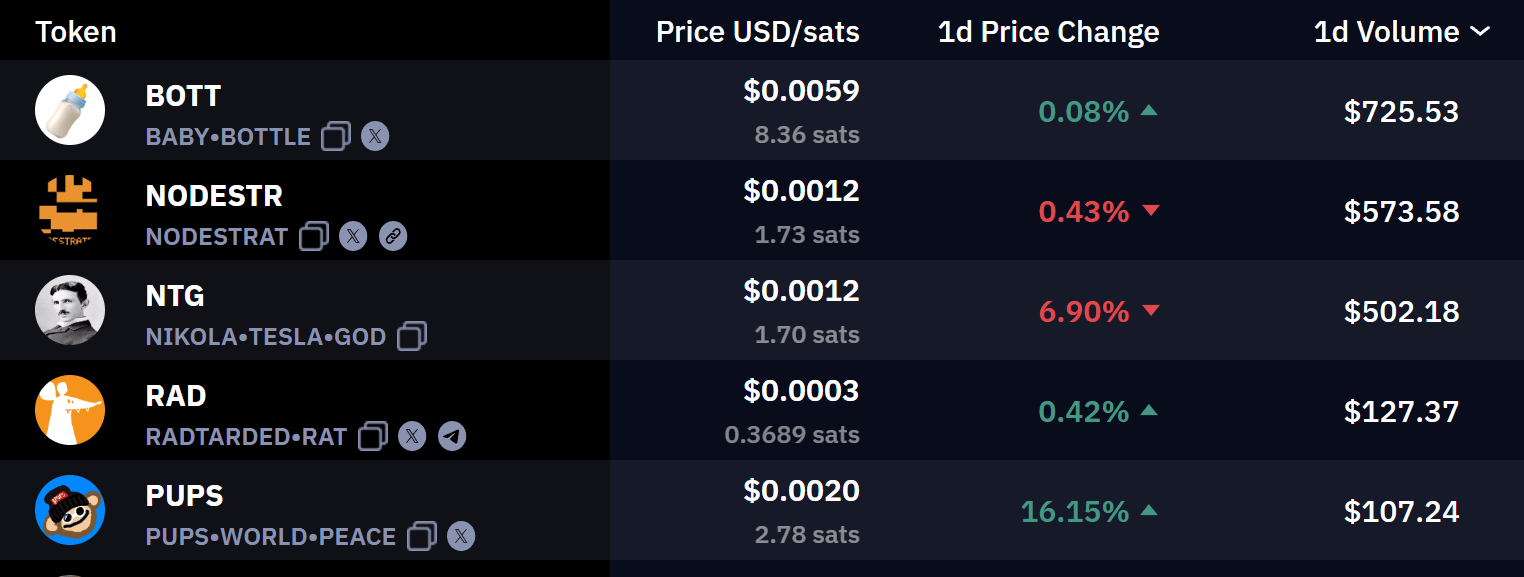1524x577 pixels.
Task: Click the Nikola Tesla portrait avatar
Action: [x=70, y=310]
